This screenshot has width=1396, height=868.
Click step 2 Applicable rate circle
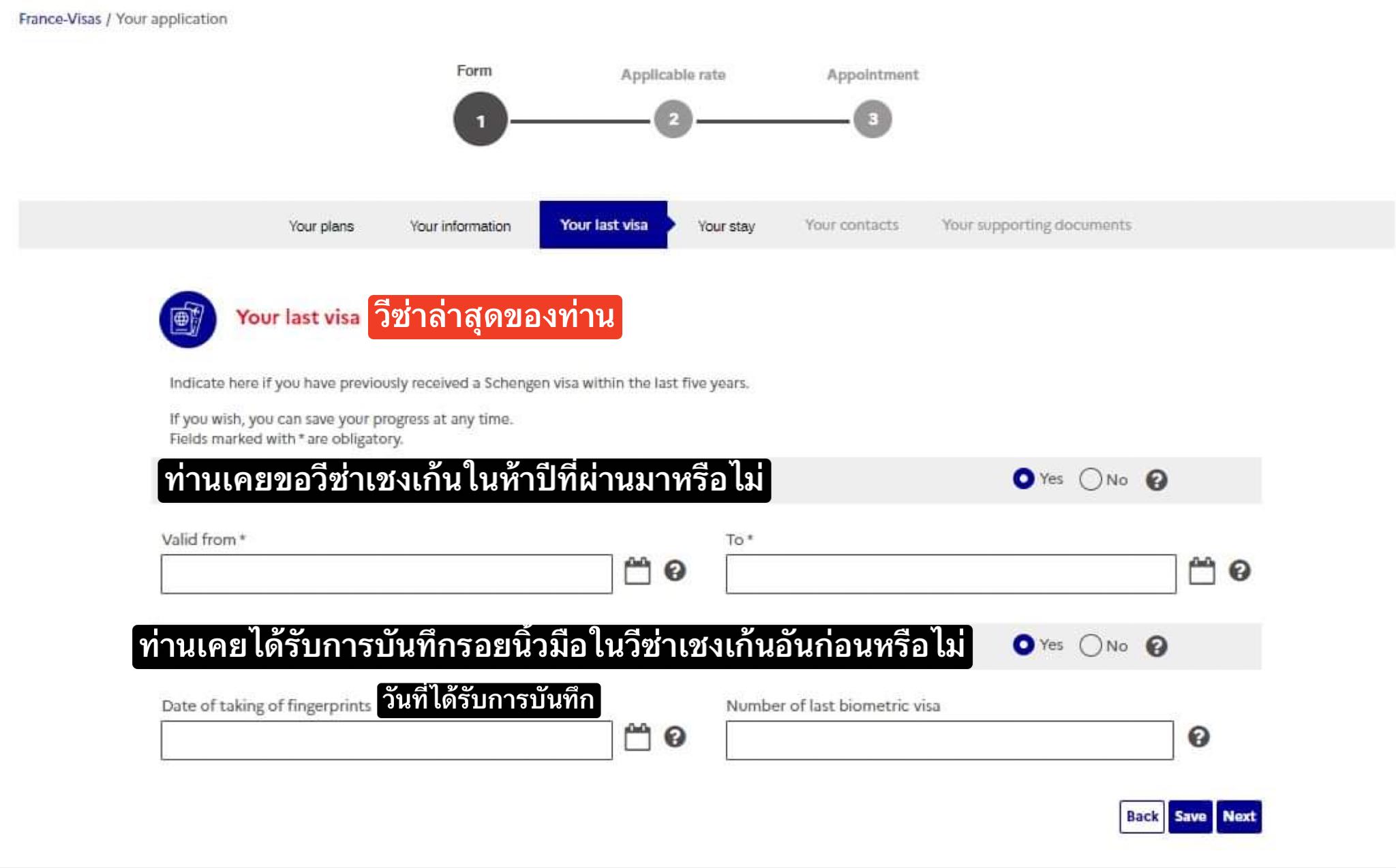[673, 119]
